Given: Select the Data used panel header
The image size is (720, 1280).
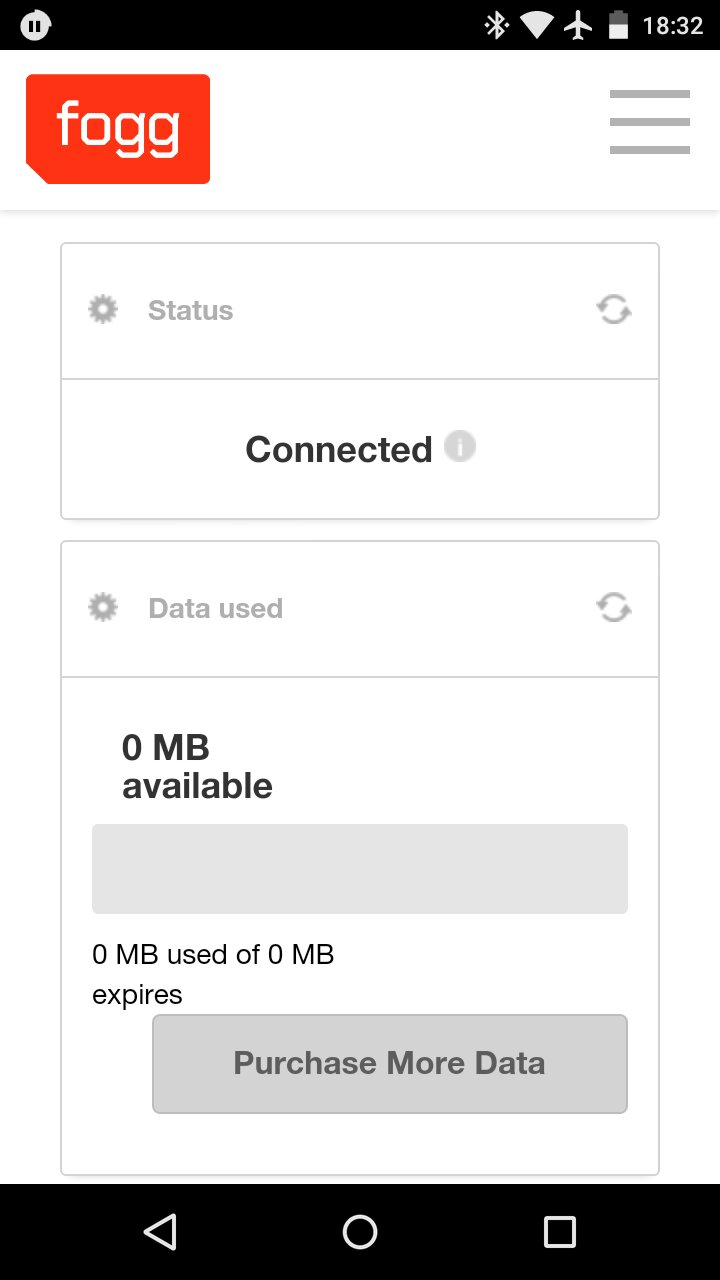Looking at the screenshot, I should [x=360, y=609].
